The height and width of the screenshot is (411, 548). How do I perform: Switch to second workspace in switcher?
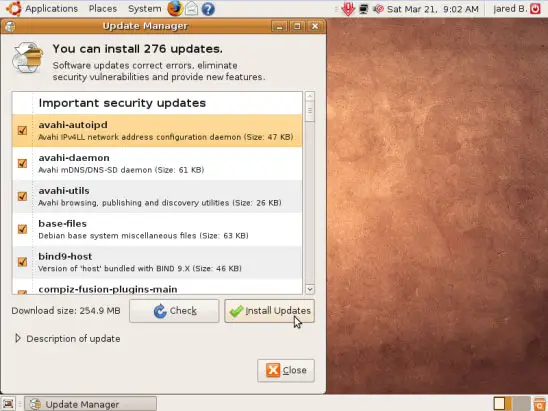point(521,404)
